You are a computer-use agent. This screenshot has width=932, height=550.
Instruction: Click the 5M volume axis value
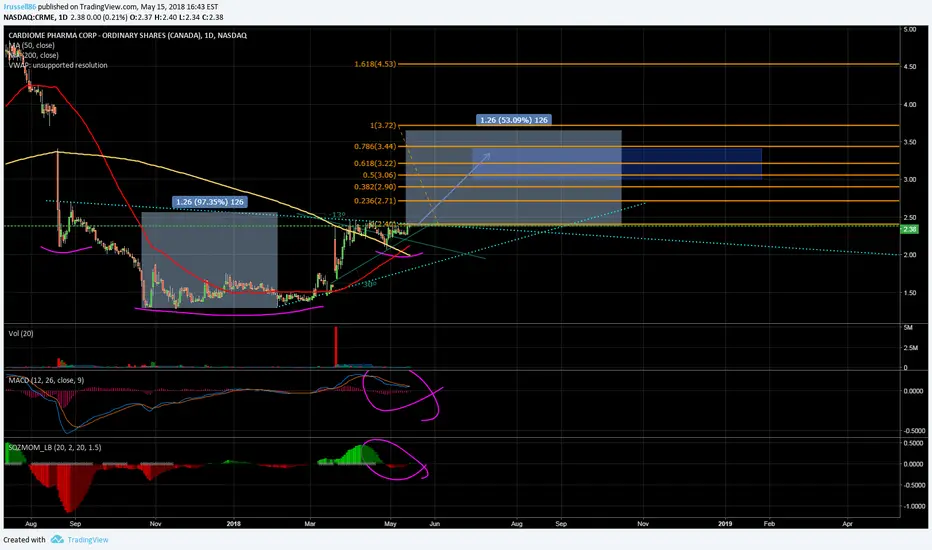[x=908, y=328]
